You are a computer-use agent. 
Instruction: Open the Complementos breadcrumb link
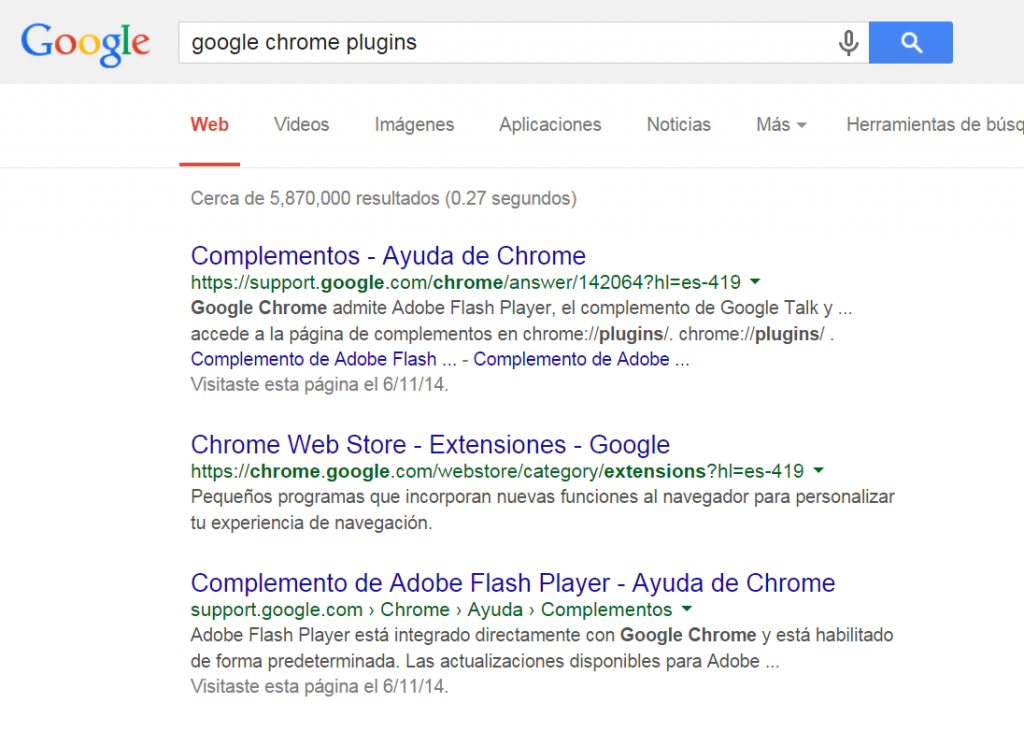[x=607, y=609]
